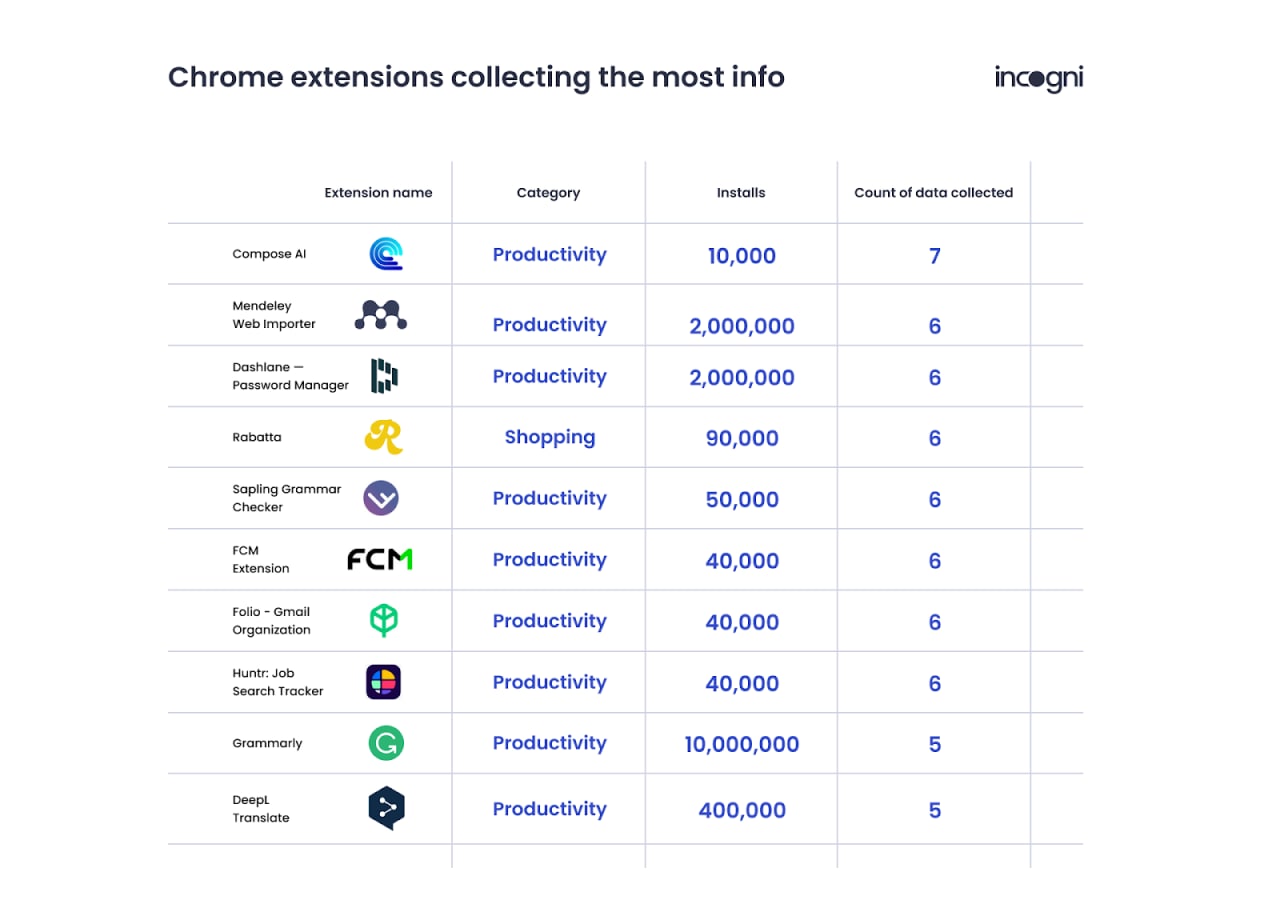Click the Huntr Job Search Tracker icon
Image resolution: width=1280 pixels, height=924 pixels.
[384, 682]
